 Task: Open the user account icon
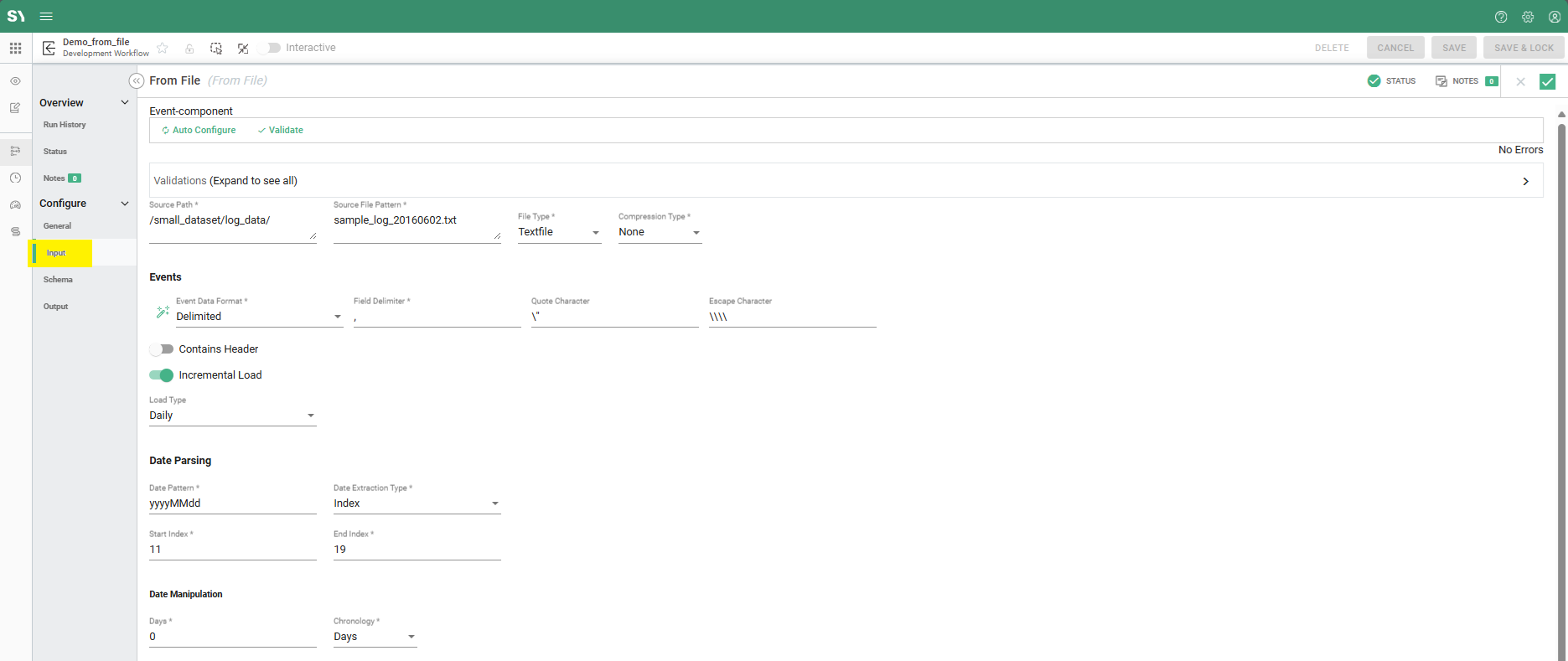pyautogui.click(x=1555, y=17)
